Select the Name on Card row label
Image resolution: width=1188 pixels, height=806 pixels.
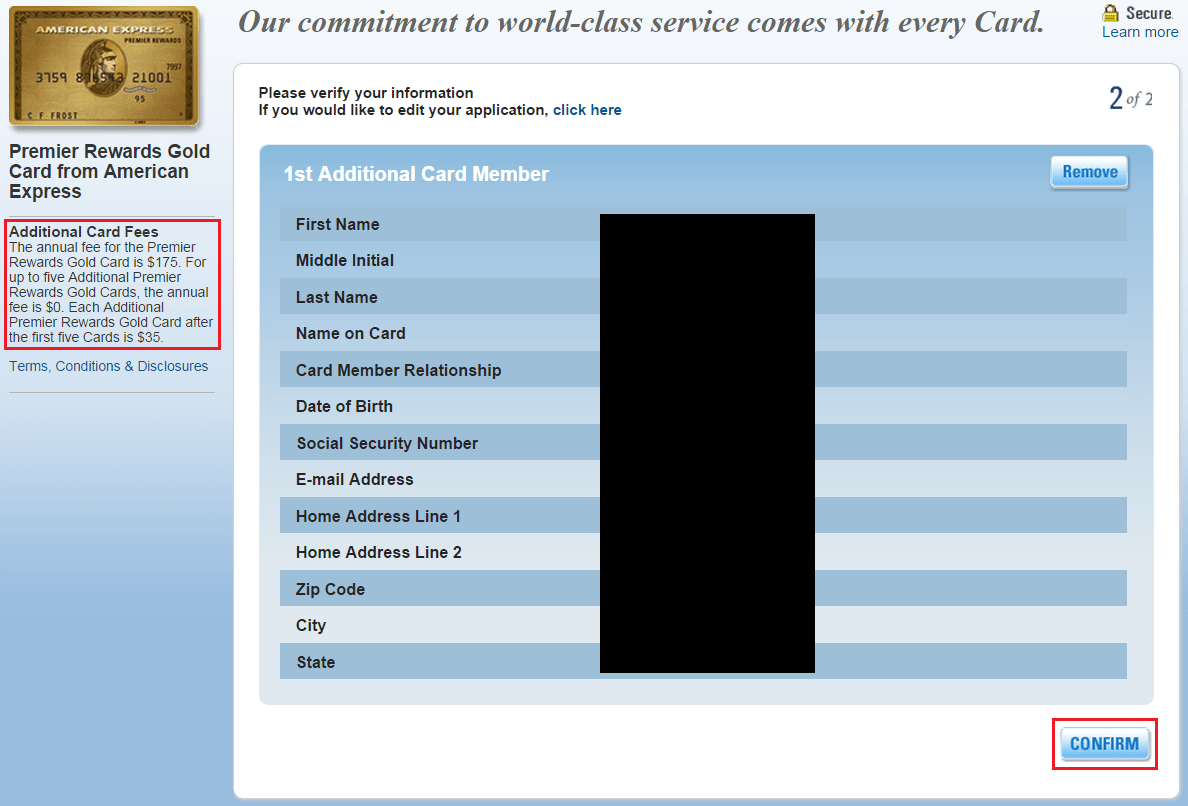click(x=351, y=333)
